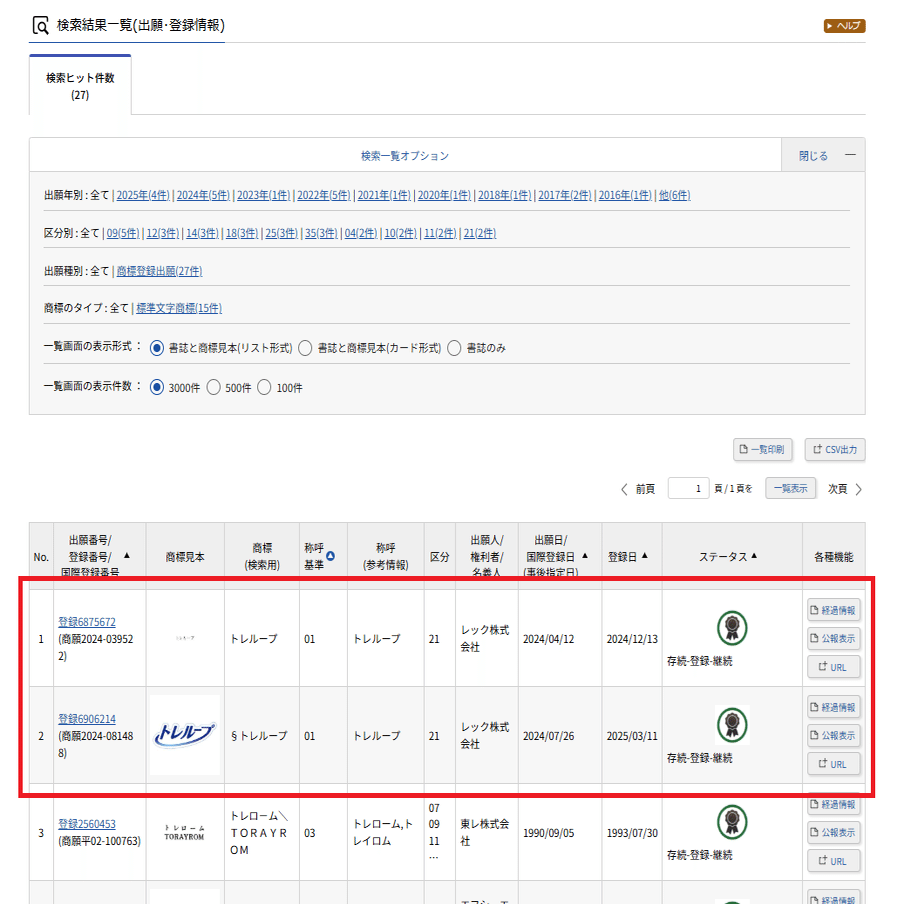The height and width of the screenshot is (904, 904).
Task: Filter by class 14(3件)
Action: click(x=202, y=233)
